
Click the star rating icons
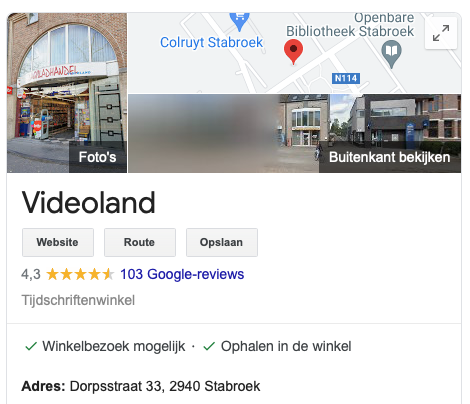80,274
